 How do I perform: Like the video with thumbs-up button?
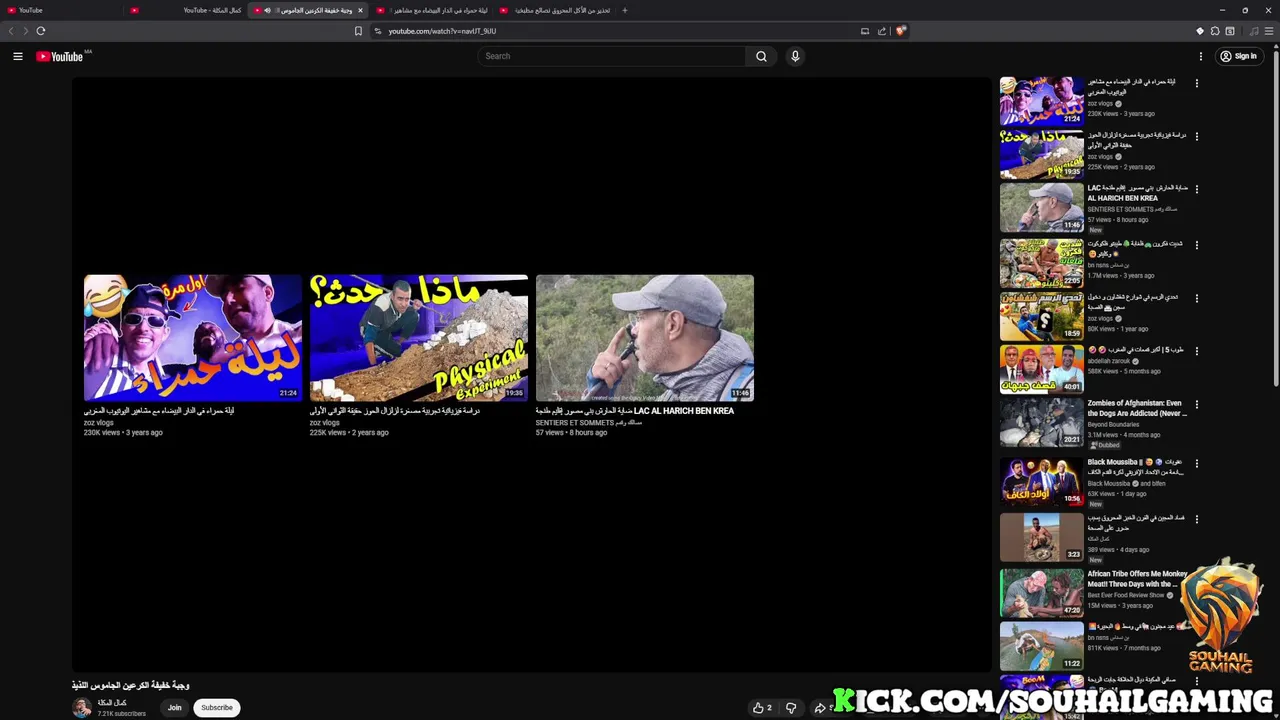click(763, 708)
